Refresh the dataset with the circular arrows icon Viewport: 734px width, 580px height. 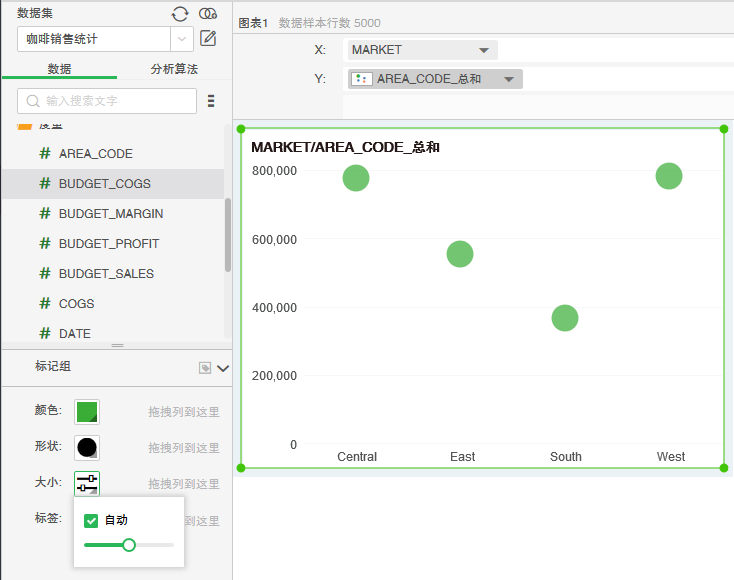pos(180,13)
